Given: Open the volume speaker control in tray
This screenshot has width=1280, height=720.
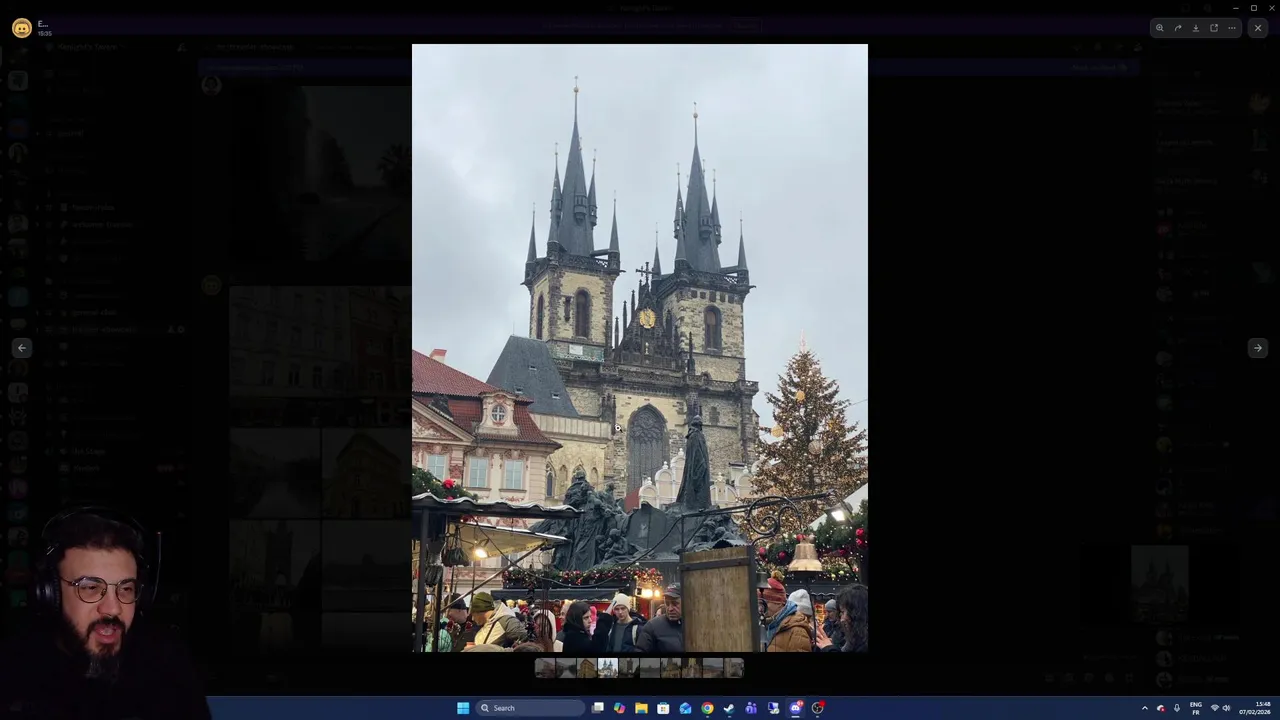Looking at the screenshot, I should click(1227, 708).
